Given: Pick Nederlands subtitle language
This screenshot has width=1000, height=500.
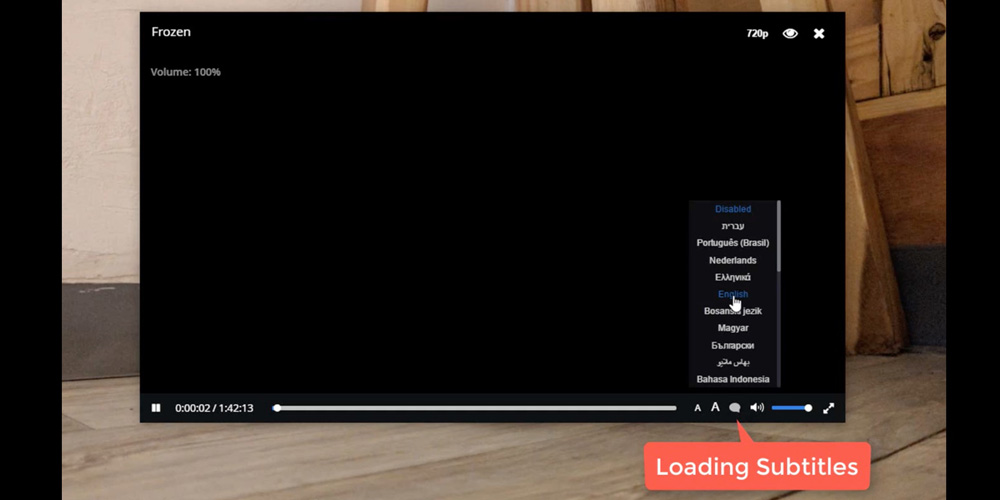Looking at the screenshot, I should point(733,260).
